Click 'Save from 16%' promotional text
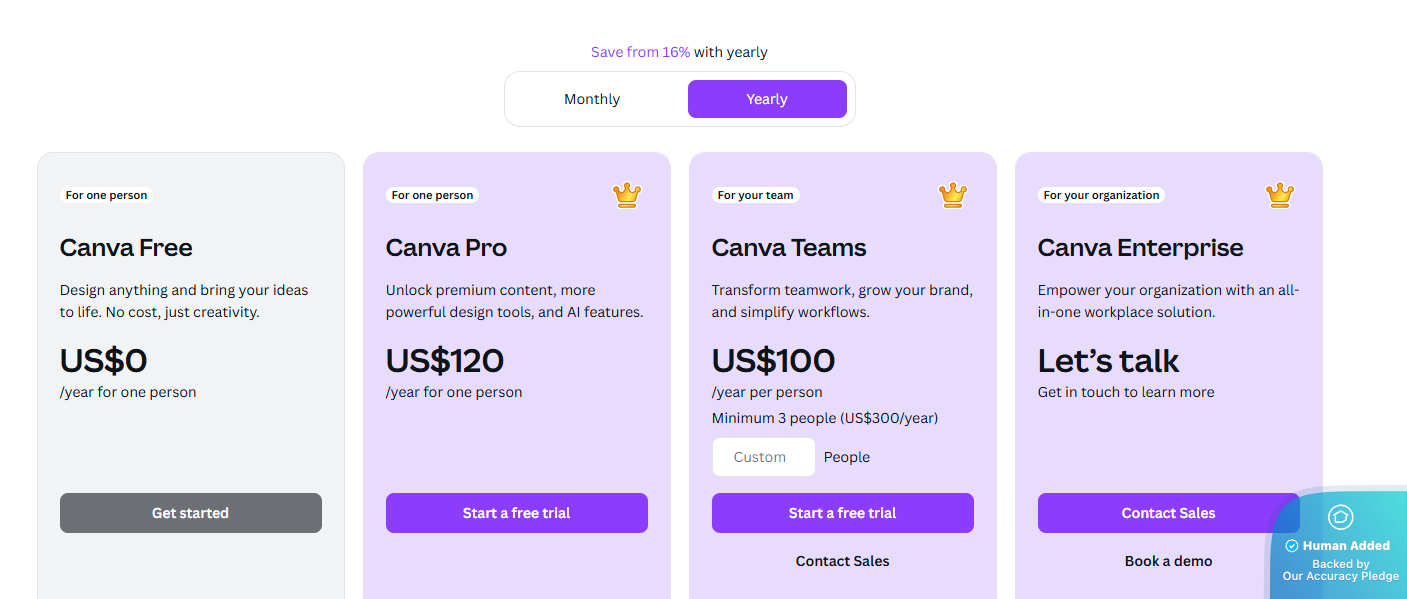 point(639,51)
